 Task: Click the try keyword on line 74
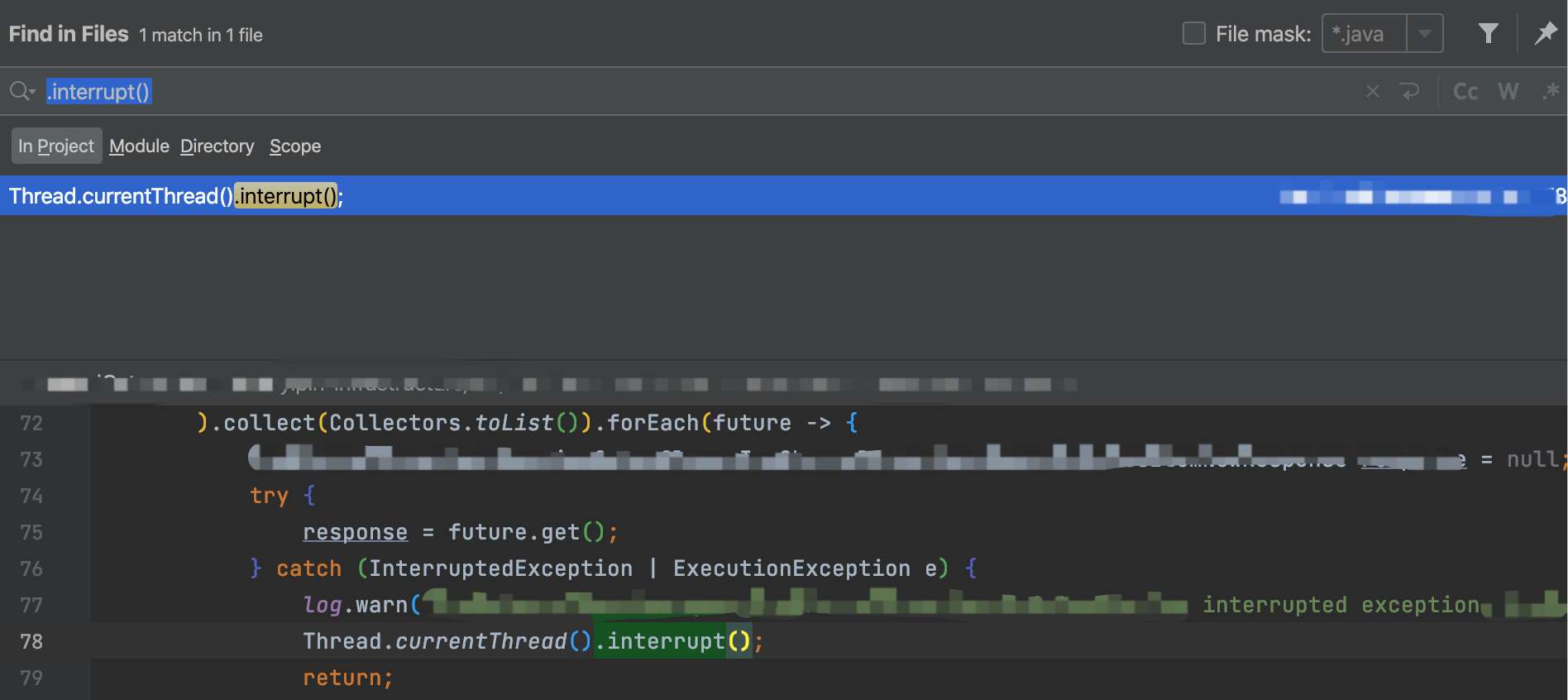tap(269, 496)
